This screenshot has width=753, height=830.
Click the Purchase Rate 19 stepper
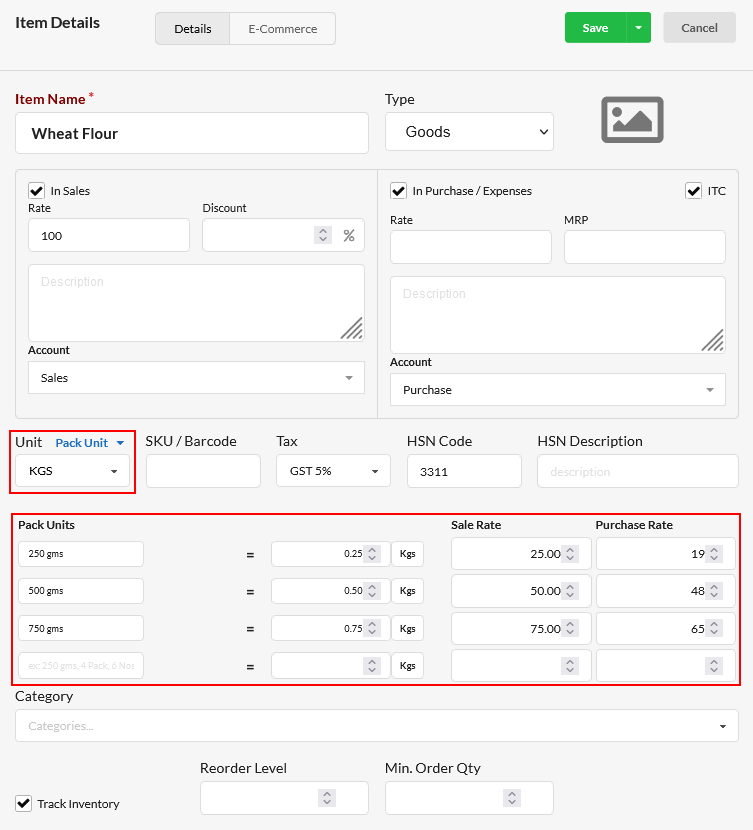click(714, 554)
